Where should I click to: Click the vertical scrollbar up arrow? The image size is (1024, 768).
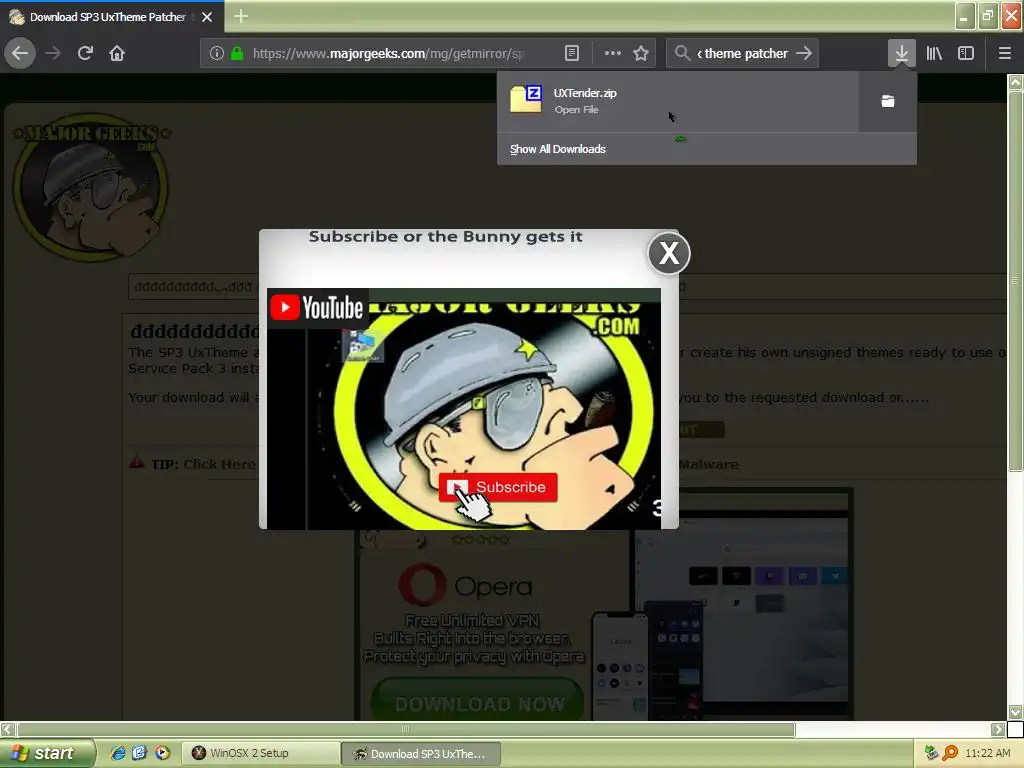(x=1015, y=82)
